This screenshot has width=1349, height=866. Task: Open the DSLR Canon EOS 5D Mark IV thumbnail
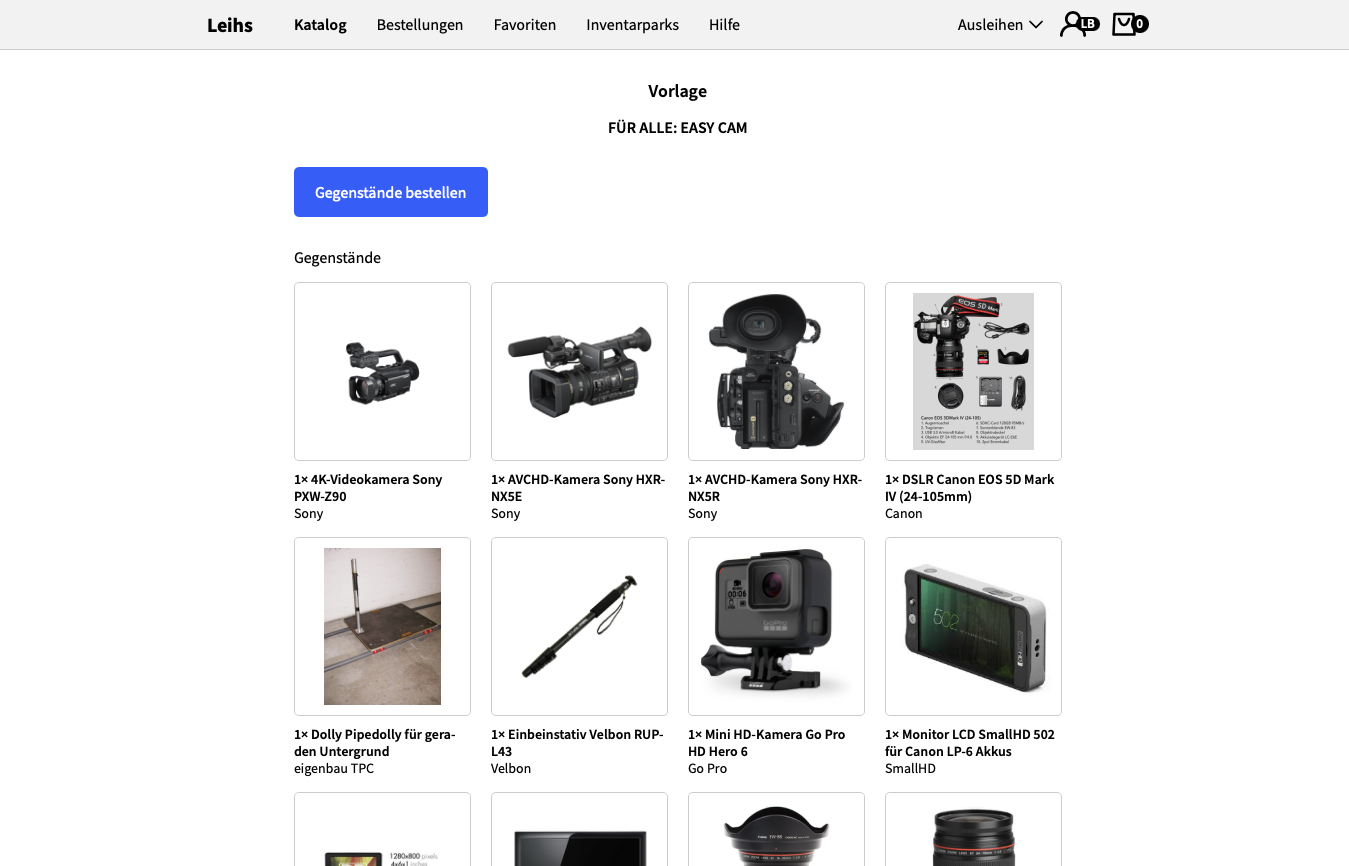973,371
